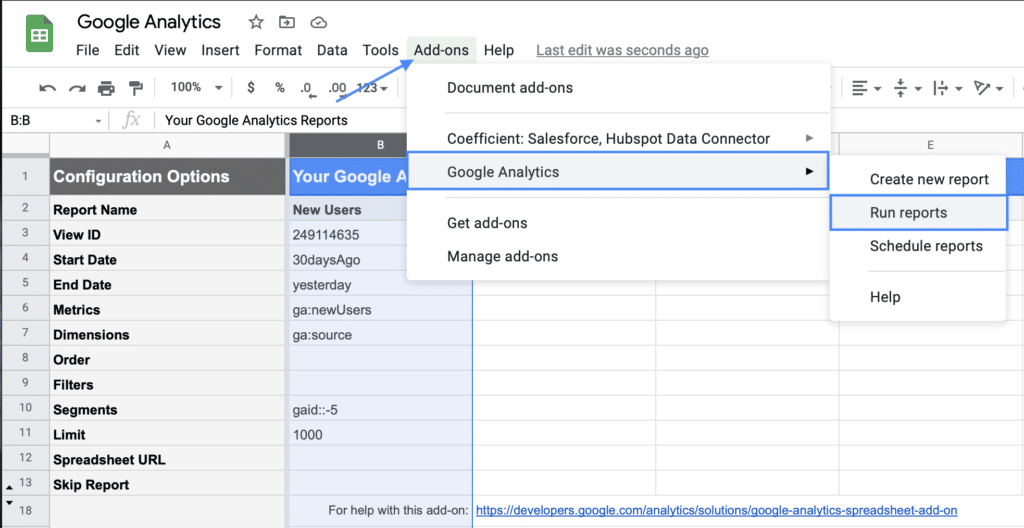
Task: Click the Add-ons menu
Action: pyautogui.click(x=441, y=50)
